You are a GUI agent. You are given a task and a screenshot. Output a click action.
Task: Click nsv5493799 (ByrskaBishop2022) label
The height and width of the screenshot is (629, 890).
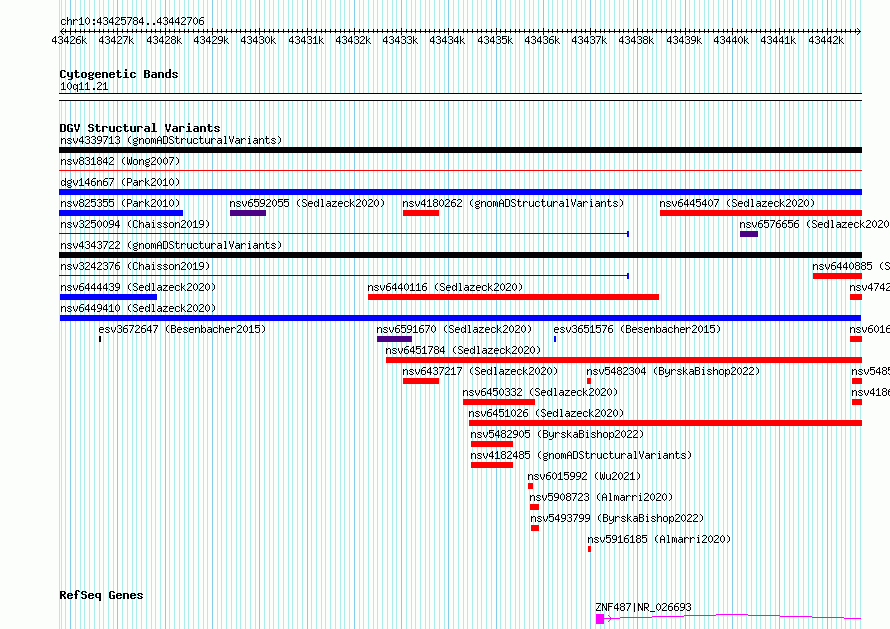pyautogui.click(x=617, y=518)
